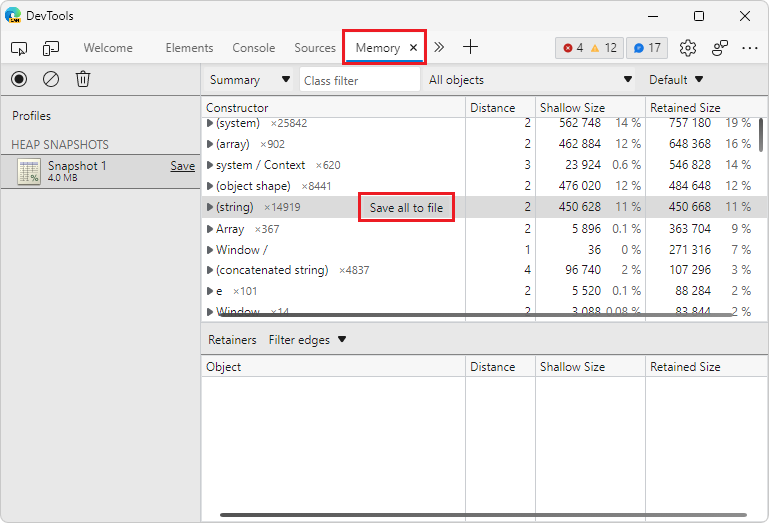The image size is (769, 523).
Task: Click retained size 546 828 cell
Action: [x=690, y=165]
